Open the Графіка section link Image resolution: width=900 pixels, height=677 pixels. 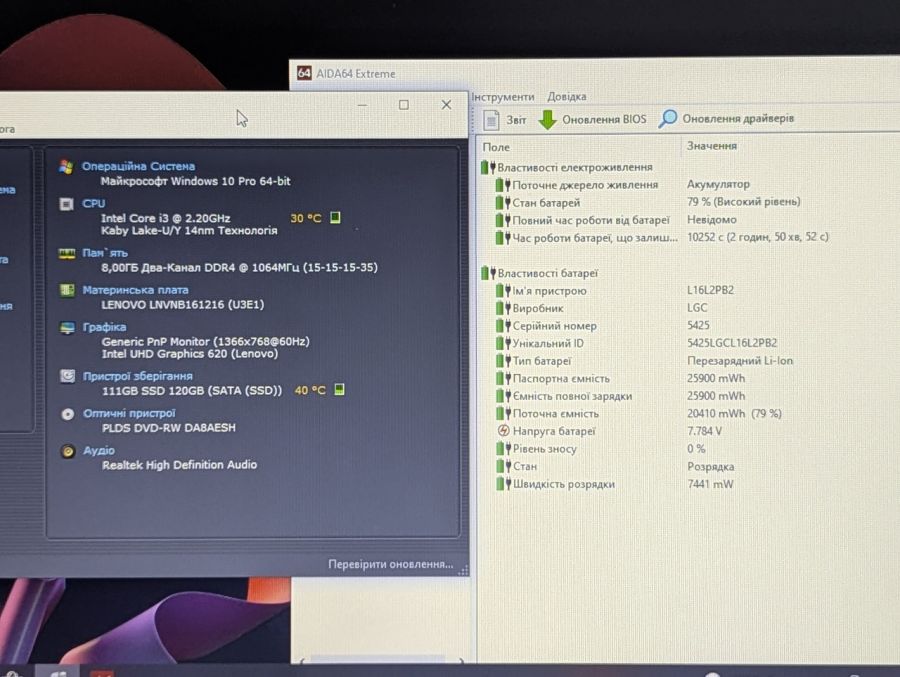(104, 327)
